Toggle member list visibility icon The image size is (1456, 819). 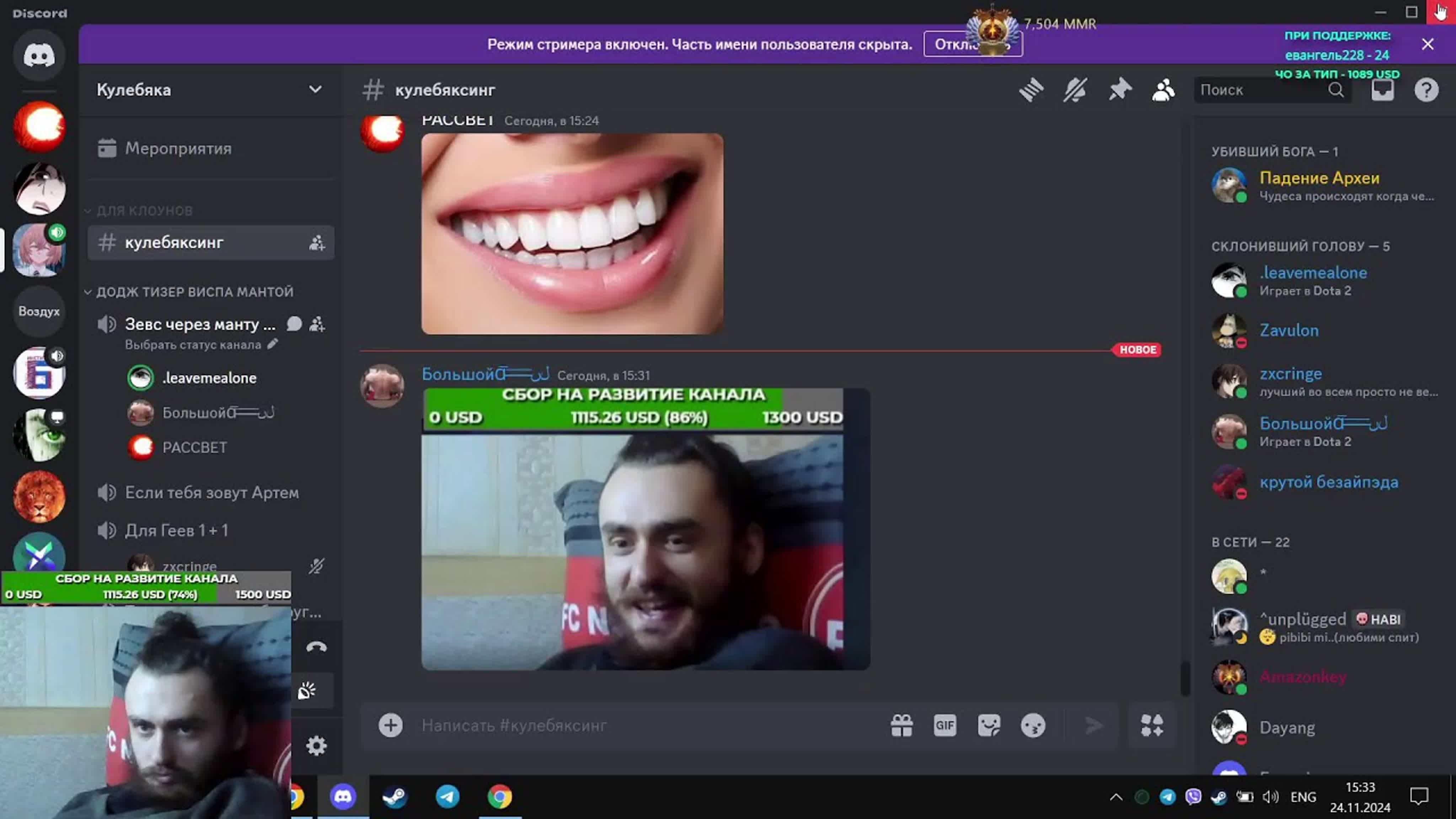pos(1163,90)
